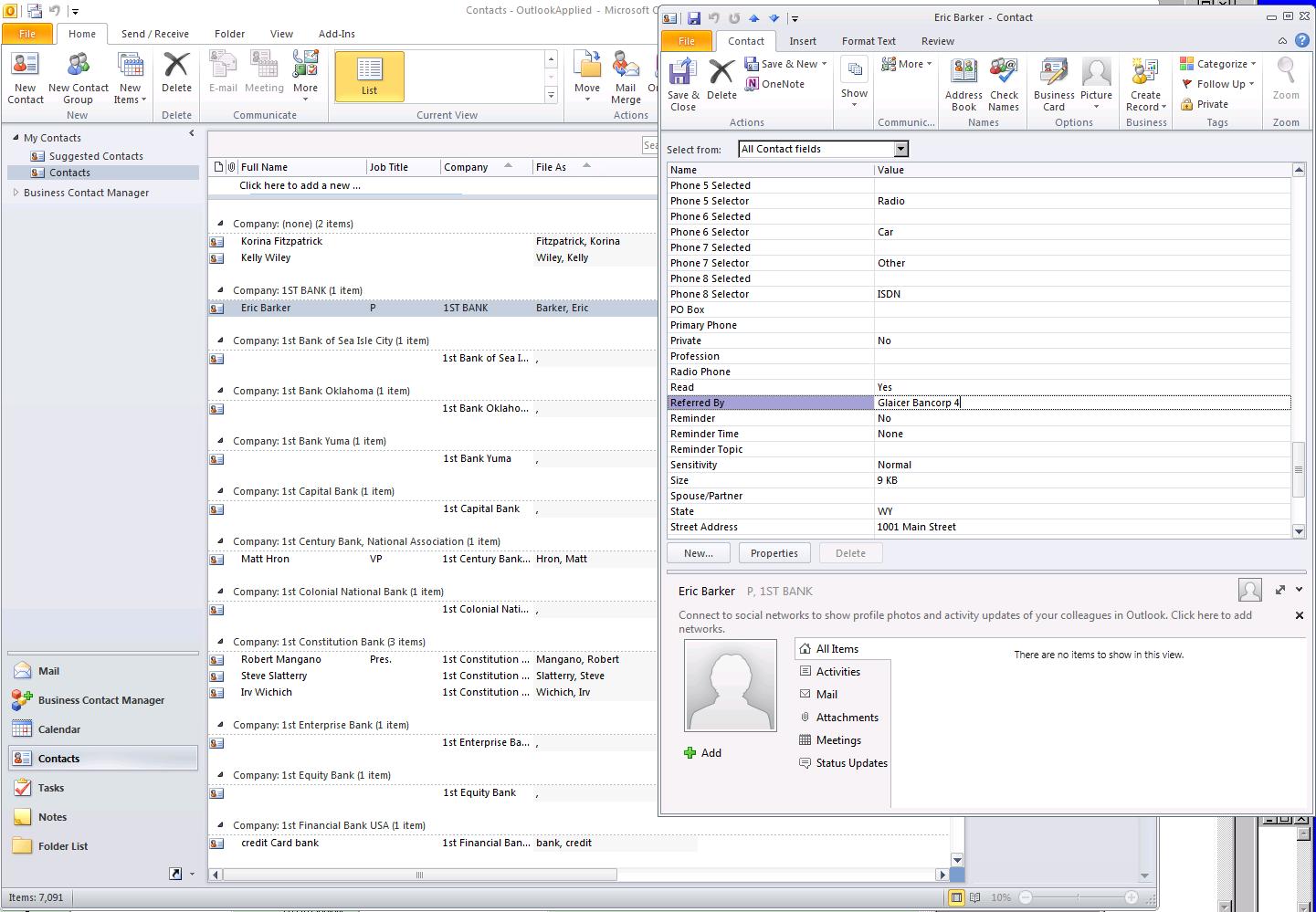Viewport: 1316px width, 912px height.
Task: Collapse Company: 1st Constitution Bank group
Action: coord(220,642)
